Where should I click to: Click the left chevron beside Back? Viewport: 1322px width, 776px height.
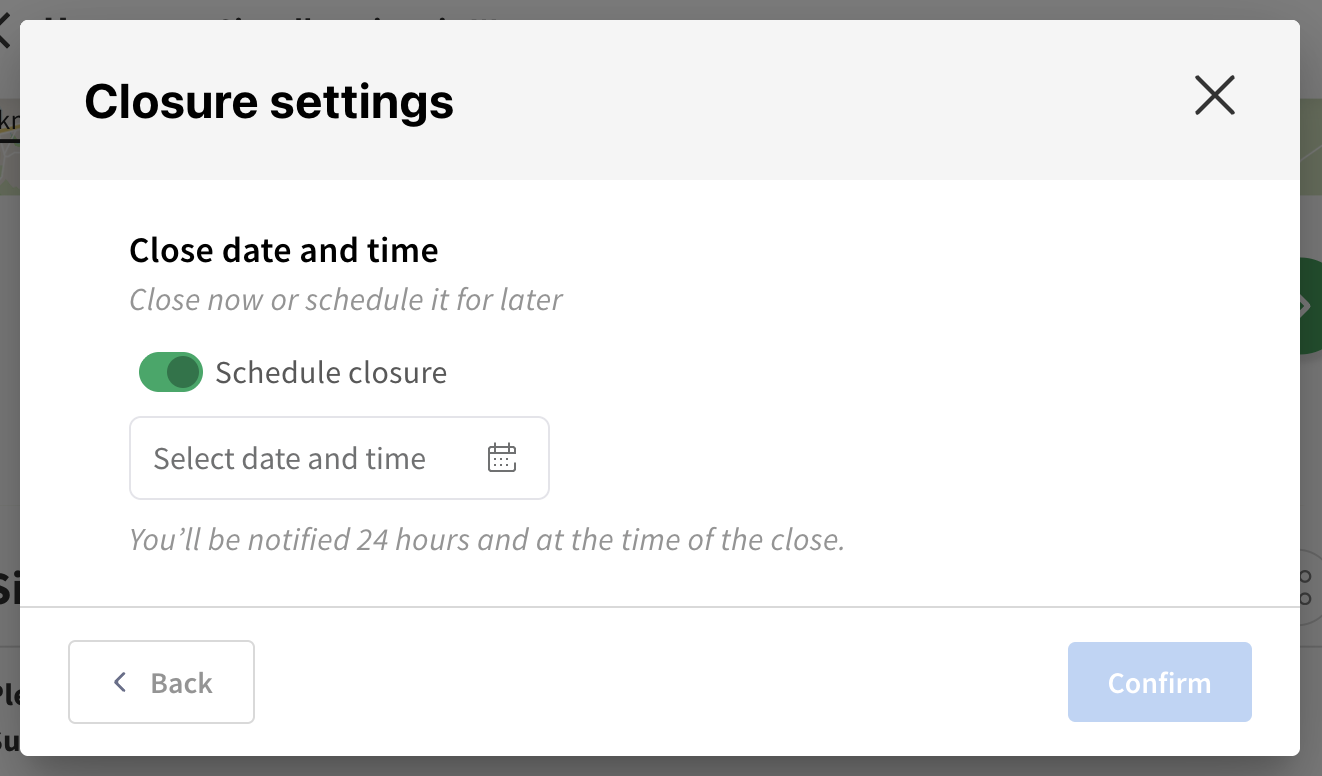pyautogui.click(x=120, y=682)
